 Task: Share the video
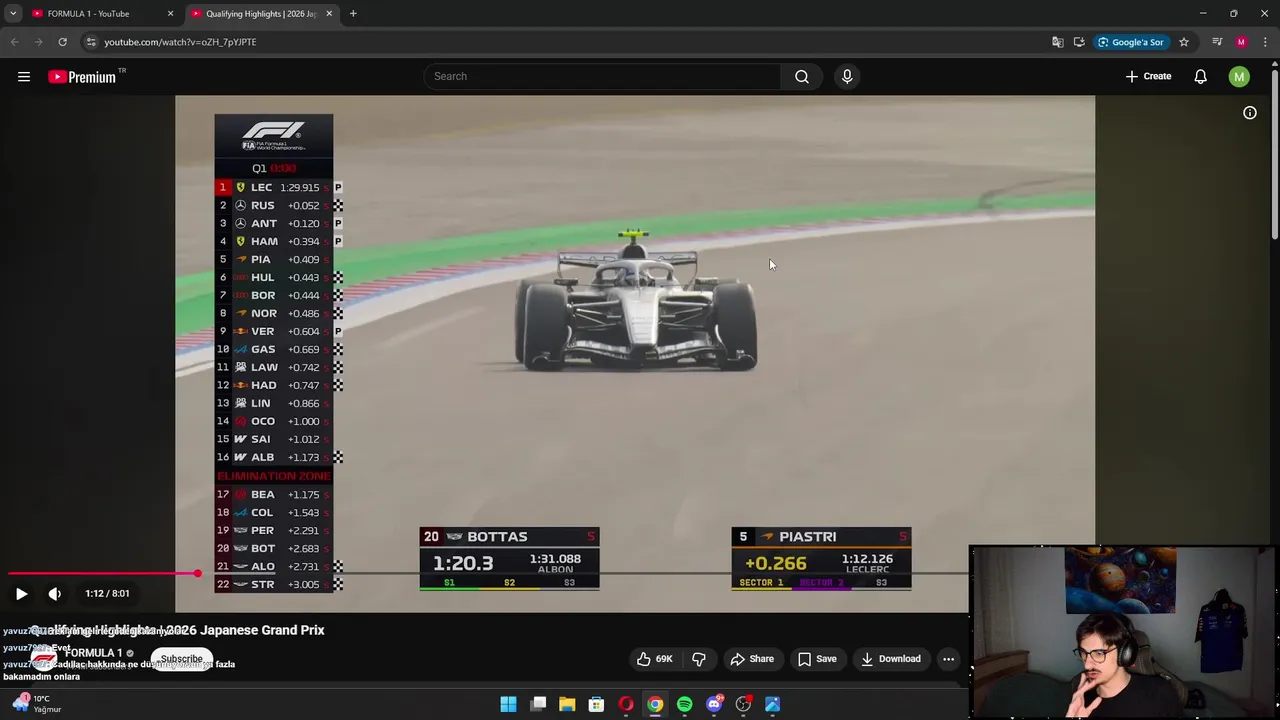pos(752,659)
